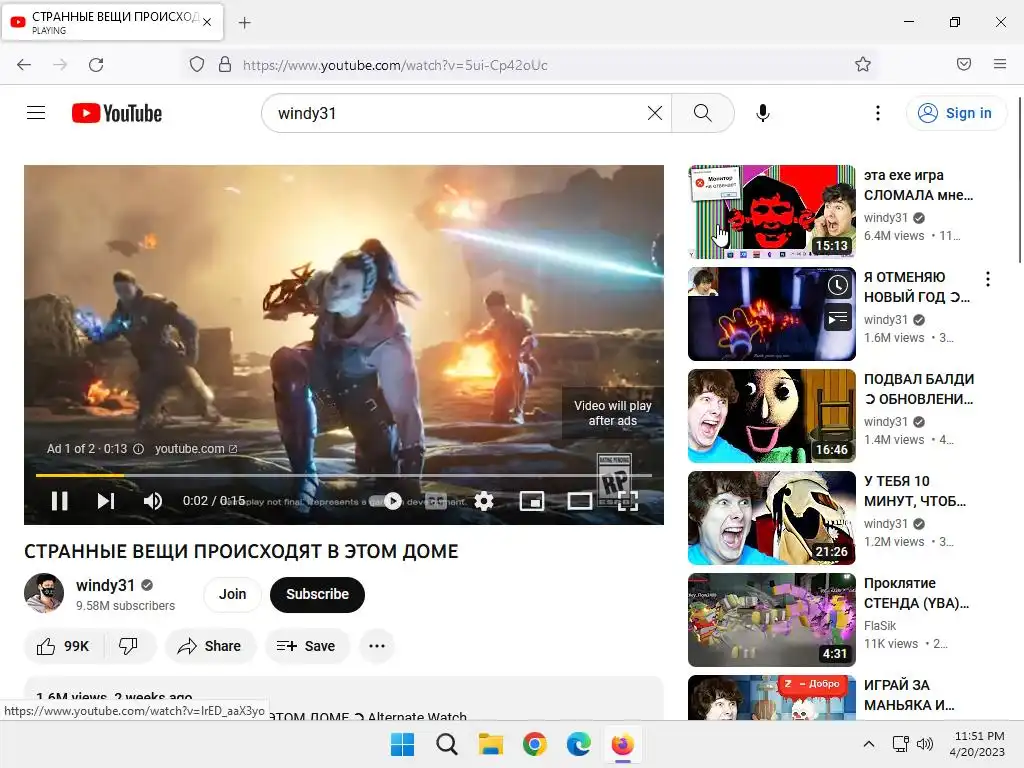1024x768 pixels.
Task: Add Я ОТМЕНЯЮ video to Watch later clock icon
Action: click(x=838, y=285)
